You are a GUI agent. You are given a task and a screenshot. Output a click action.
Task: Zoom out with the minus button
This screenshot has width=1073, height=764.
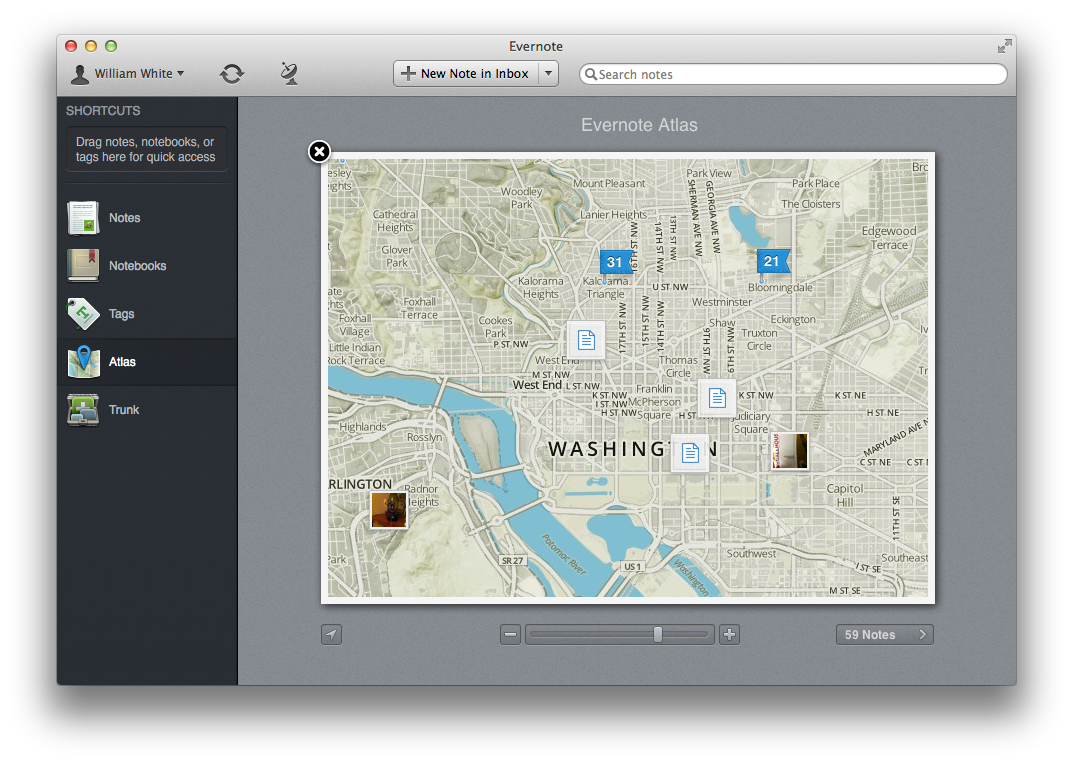click(510, 635)
